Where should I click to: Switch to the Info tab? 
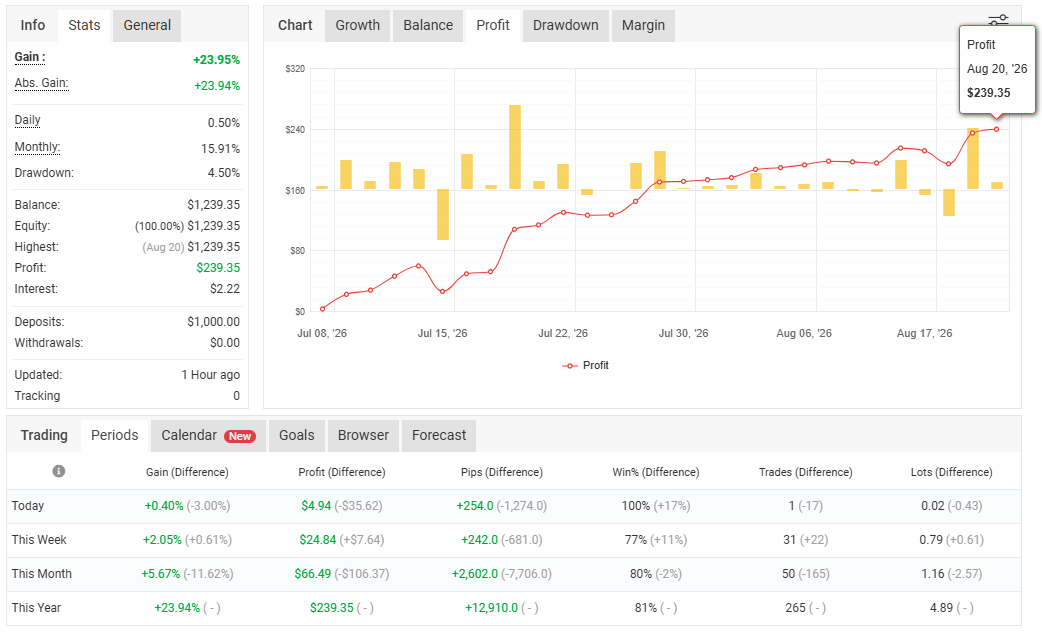point(33,25)
